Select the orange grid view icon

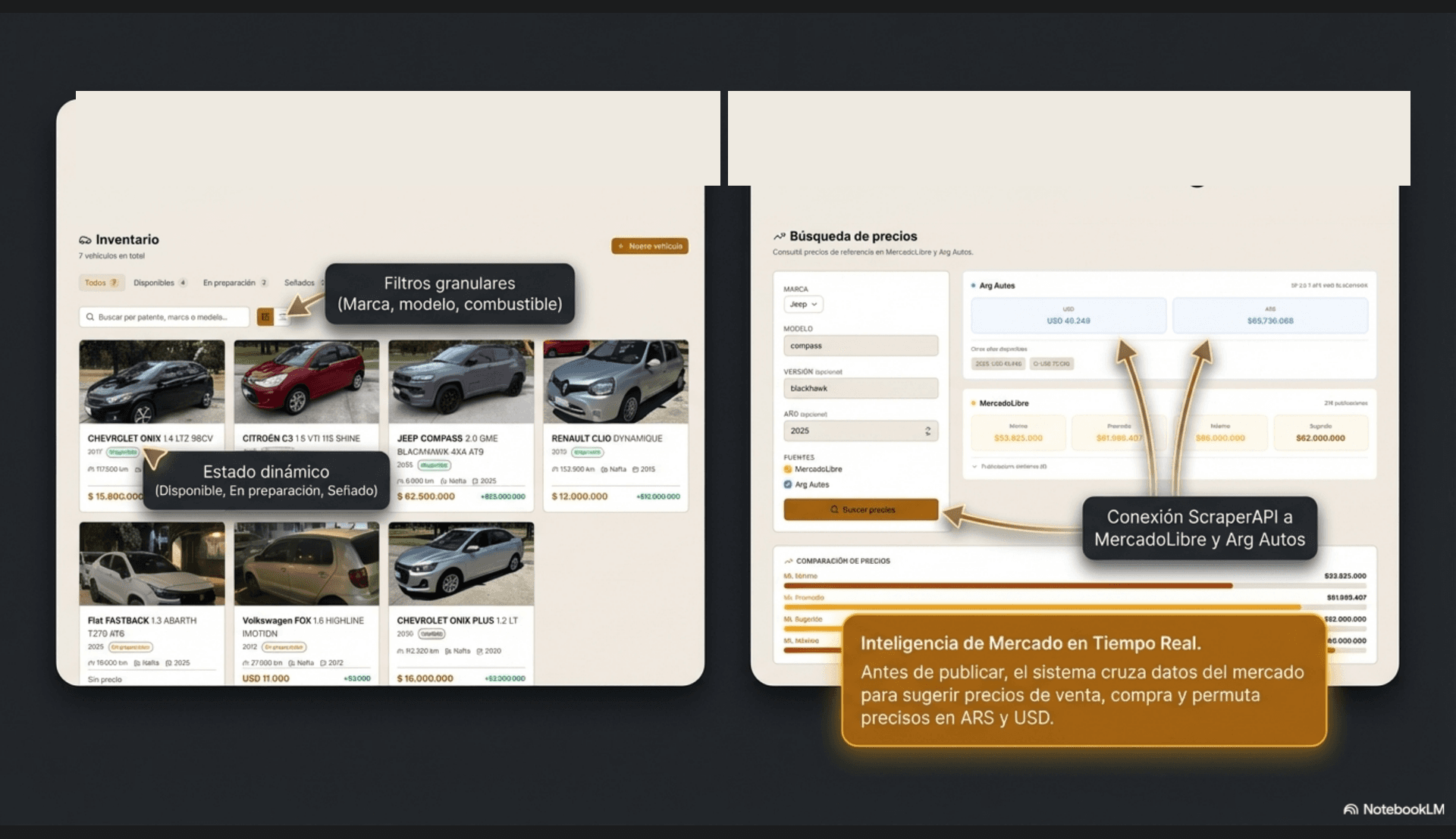265,317
